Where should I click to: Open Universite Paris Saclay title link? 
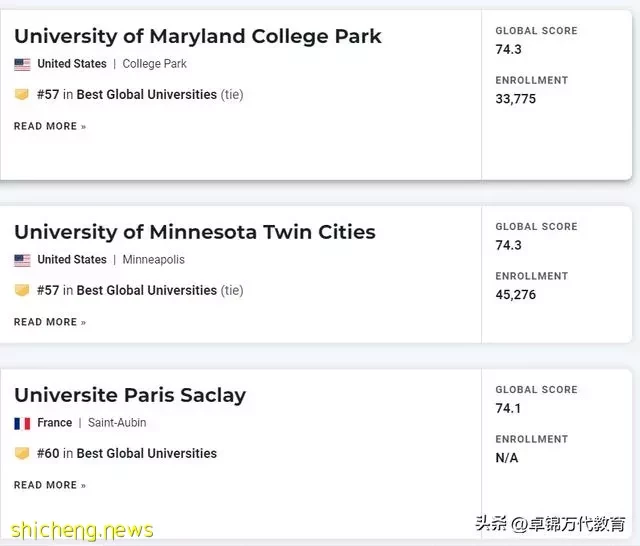coord(130,395)
